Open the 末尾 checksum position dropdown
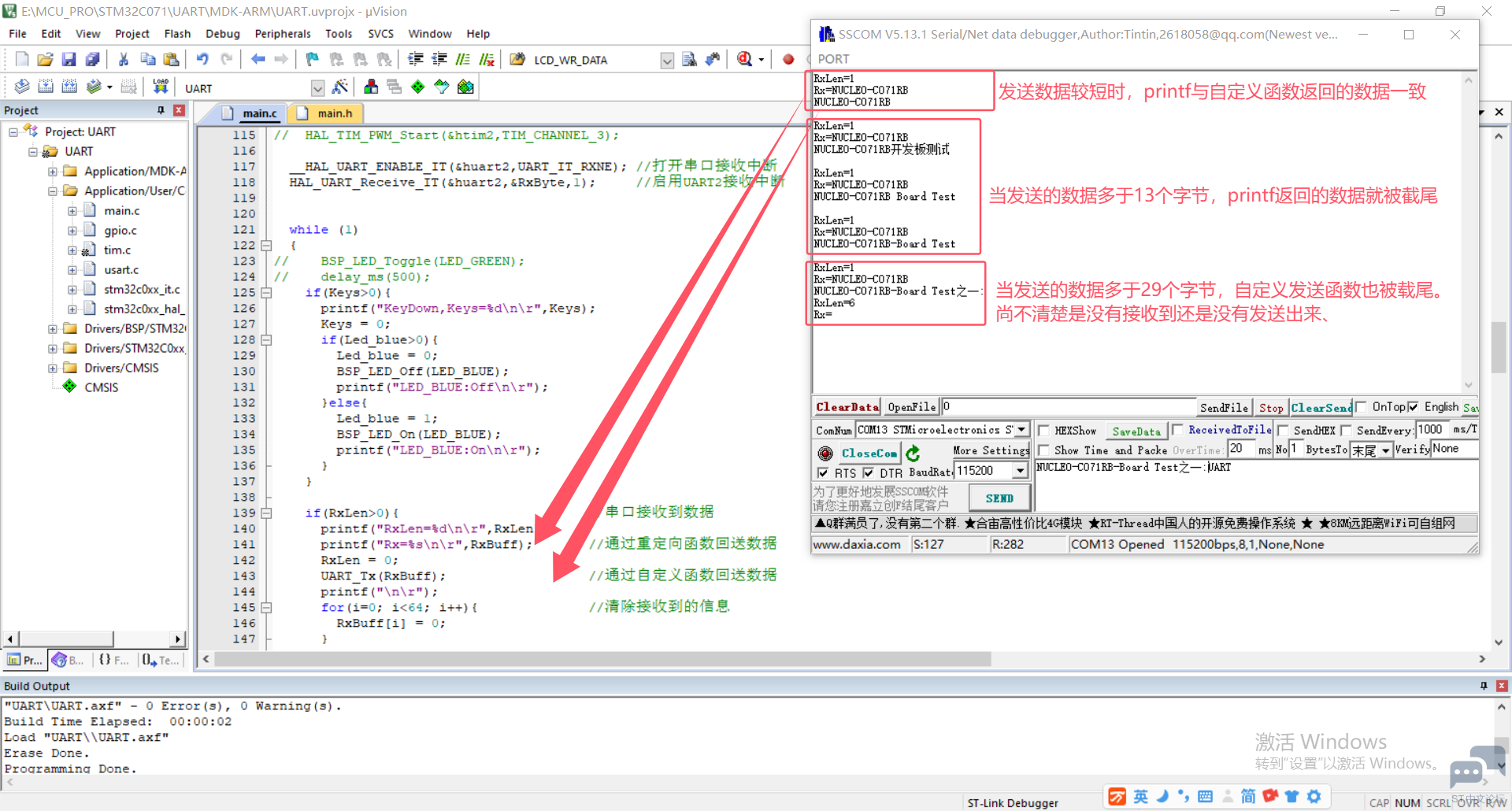 (1385, 450)
